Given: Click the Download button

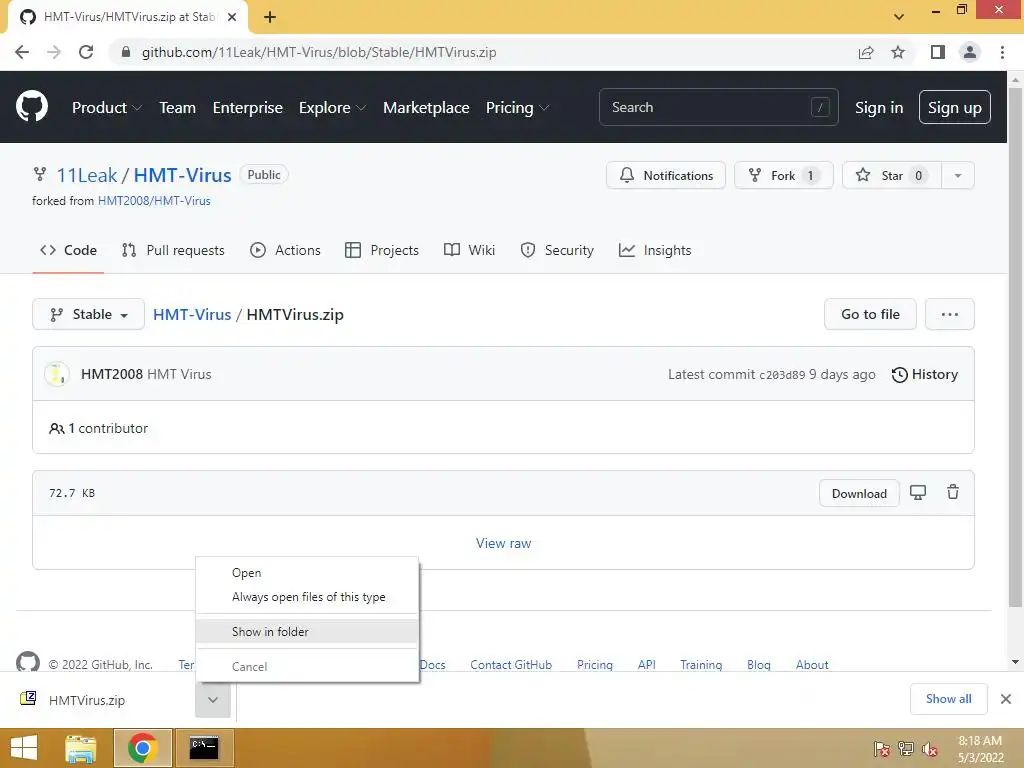Looking at the screenshot, I should tap(859, 493).
